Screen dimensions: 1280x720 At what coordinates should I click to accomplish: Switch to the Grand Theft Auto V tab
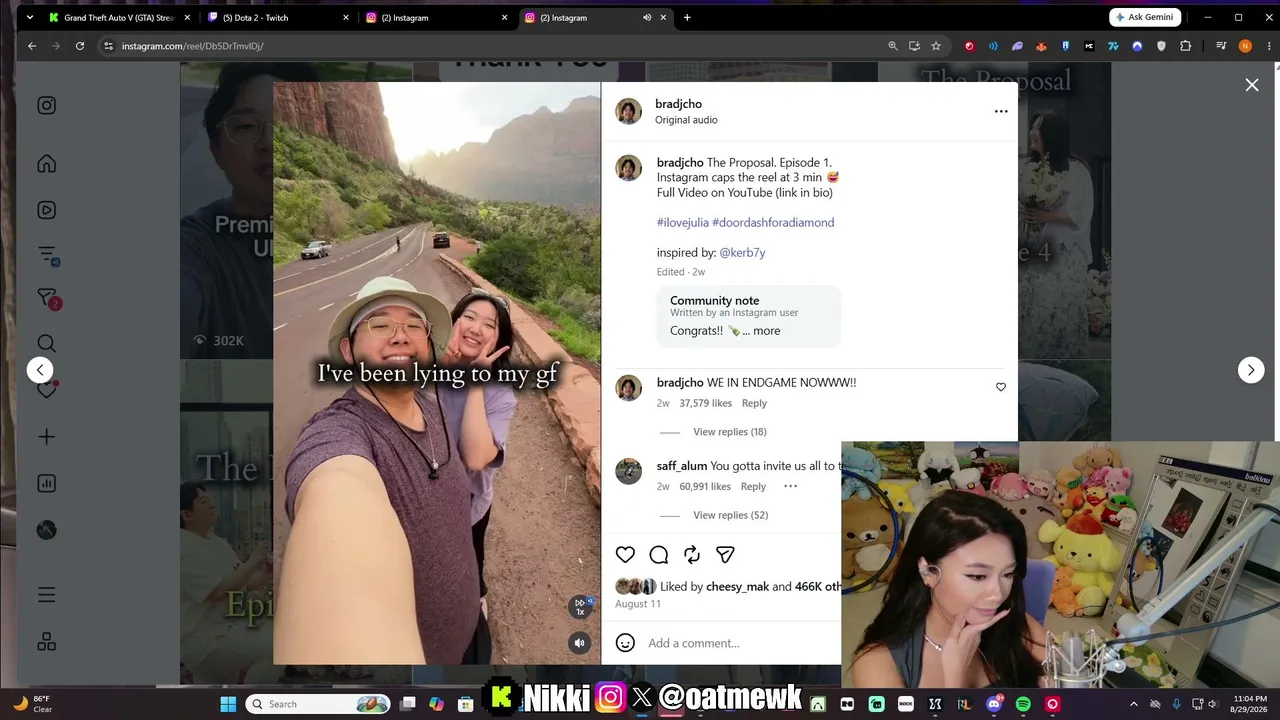pyautogui.click(x=119, y=17)
